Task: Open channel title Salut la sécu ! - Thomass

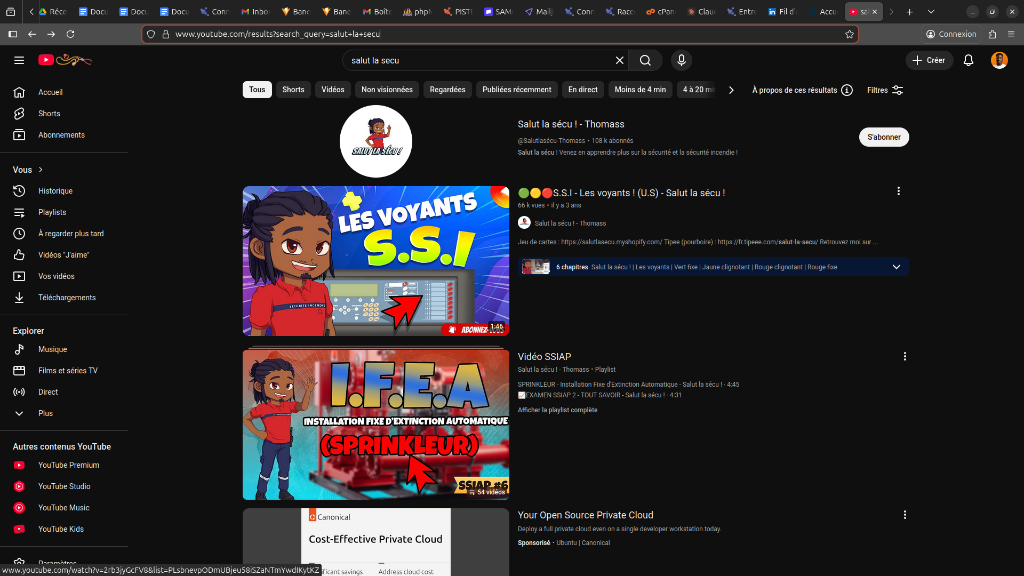Action: (x=571, y=124)
